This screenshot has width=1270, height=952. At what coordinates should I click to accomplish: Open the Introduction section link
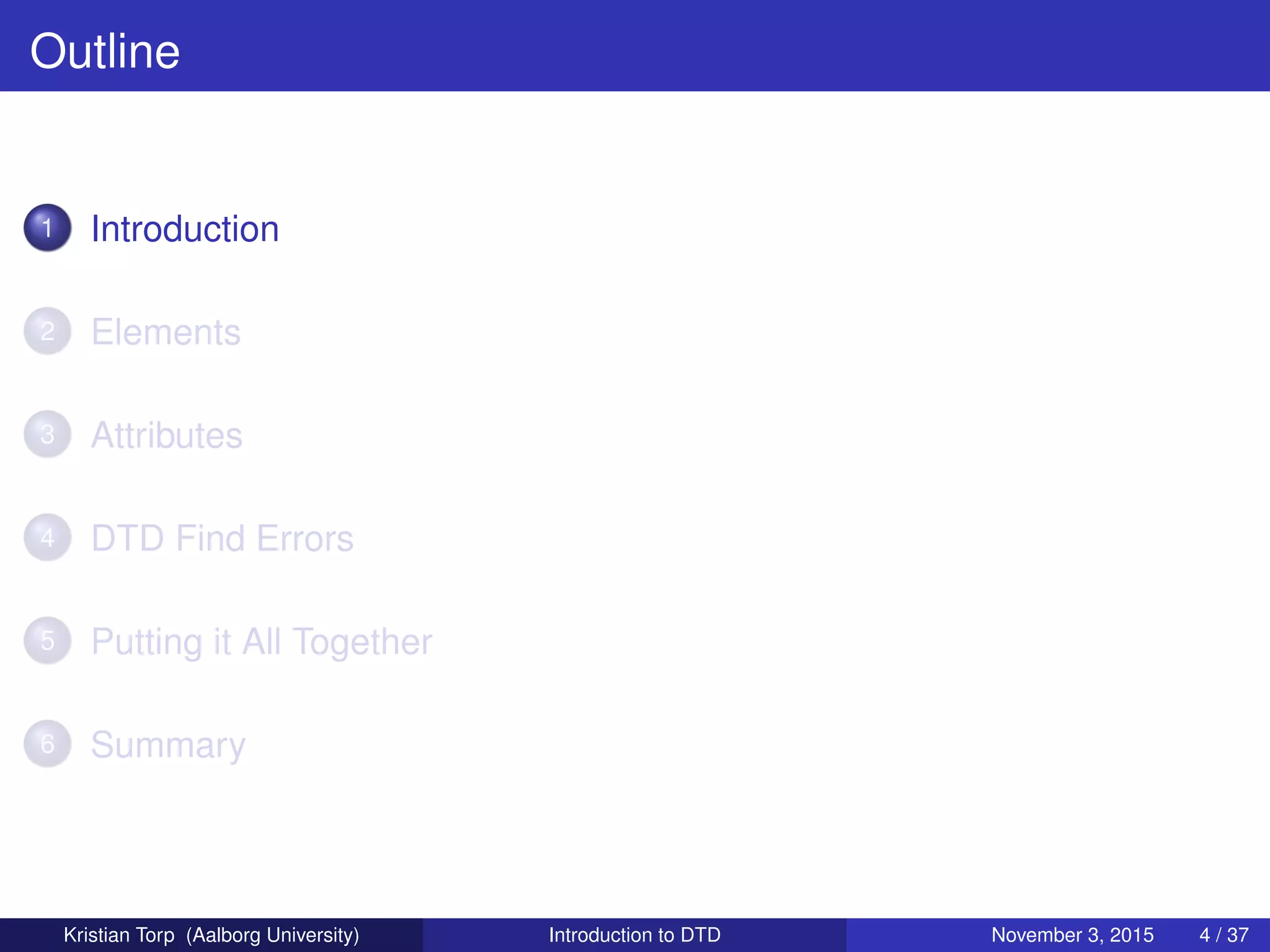(x=185, y=229)
